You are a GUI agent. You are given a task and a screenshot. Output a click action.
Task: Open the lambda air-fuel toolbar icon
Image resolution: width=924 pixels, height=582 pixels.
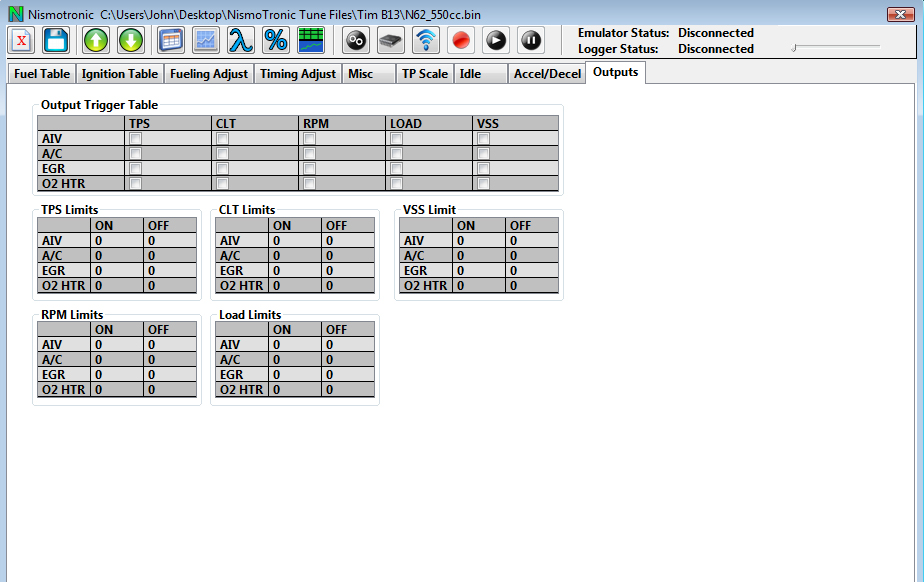point(240,40)
